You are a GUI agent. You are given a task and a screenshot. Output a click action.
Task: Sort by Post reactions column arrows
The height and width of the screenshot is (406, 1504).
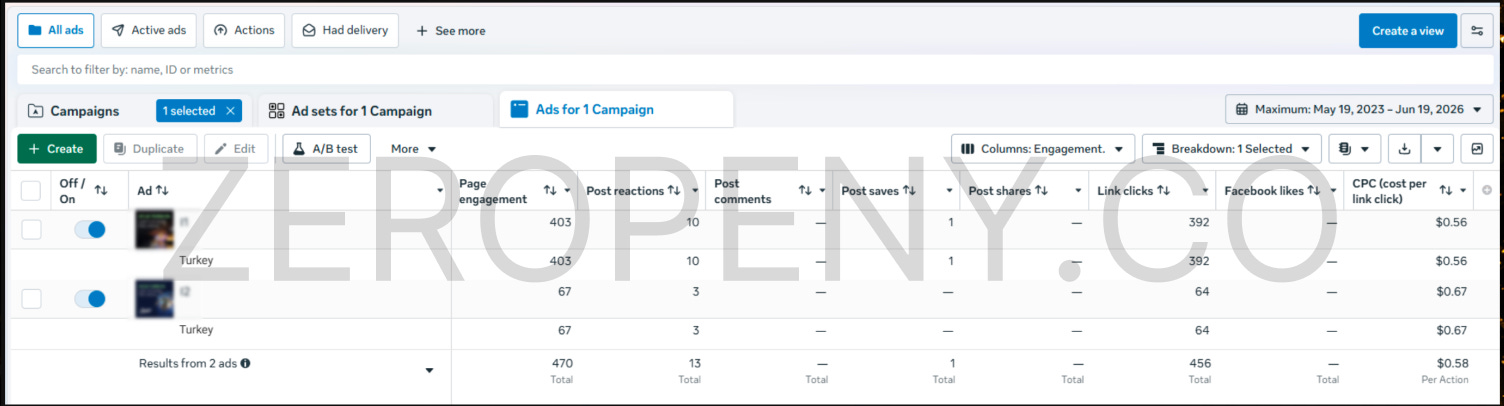pos(674,190)
